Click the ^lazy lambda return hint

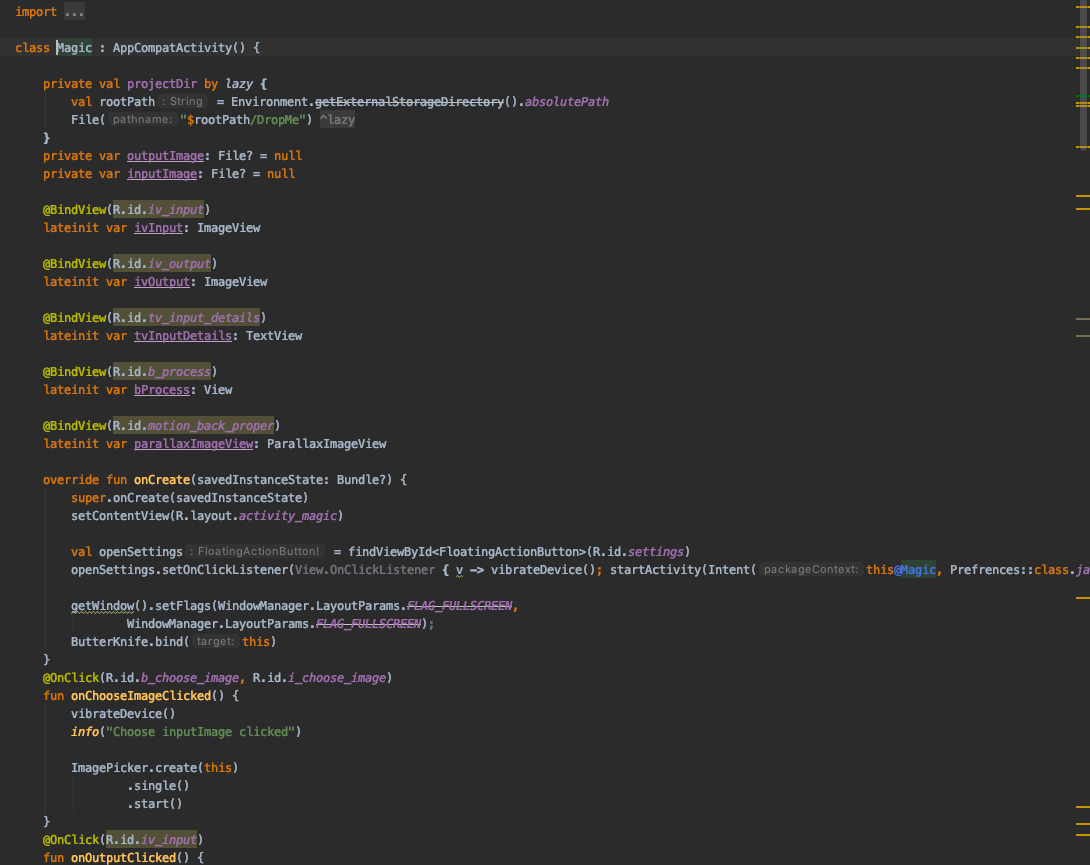[x=337, y=120]
